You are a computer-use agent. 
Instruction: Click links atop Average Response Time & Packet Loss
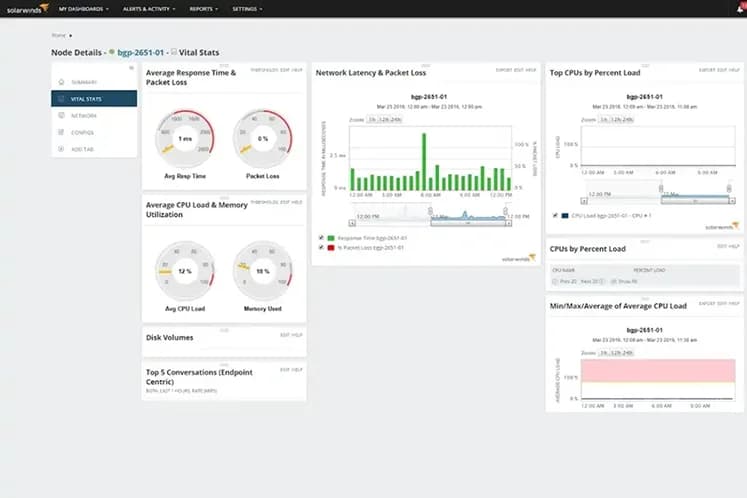pos(276,70)
